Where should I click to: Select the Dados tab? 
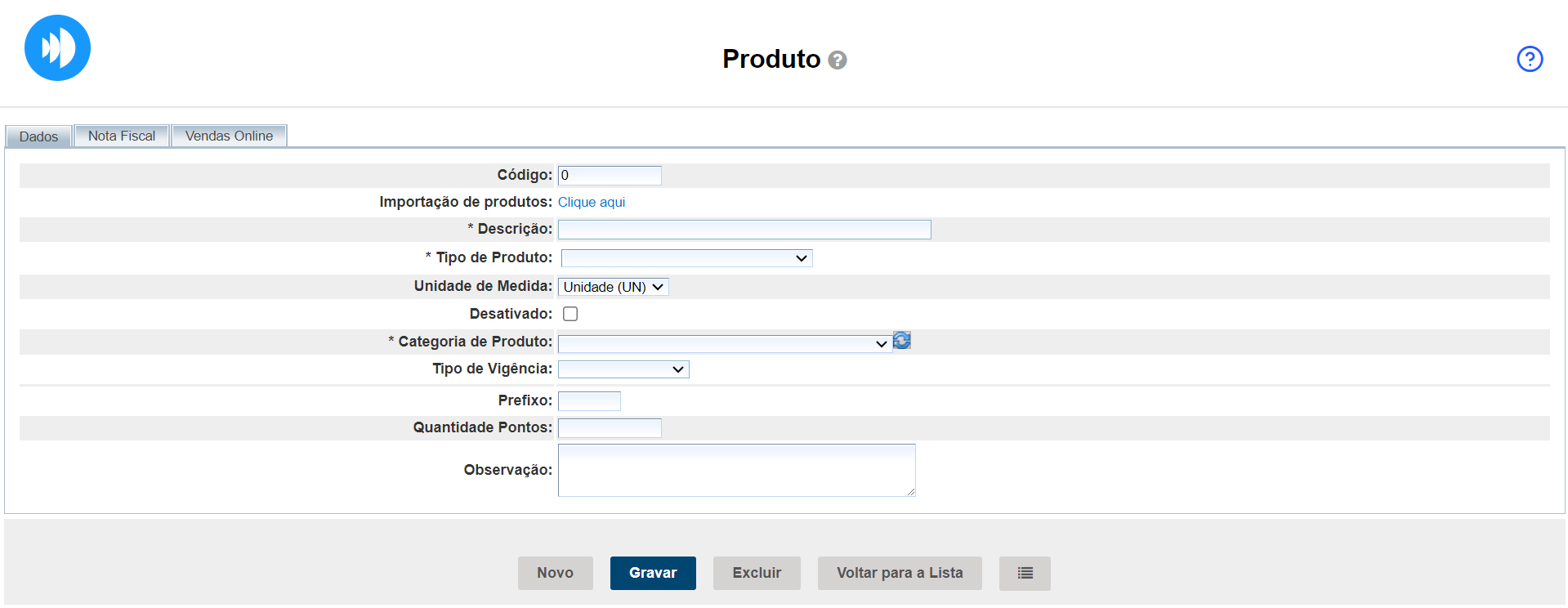pyautogui.click(x=38, y=136)
